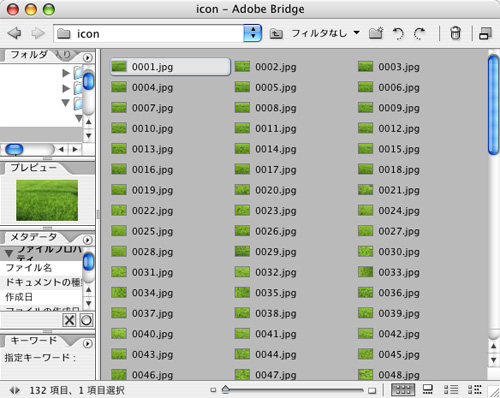Select file 0048.jpg
The width and height of the screenshot is (500, 398).
[x=389, y=375]
